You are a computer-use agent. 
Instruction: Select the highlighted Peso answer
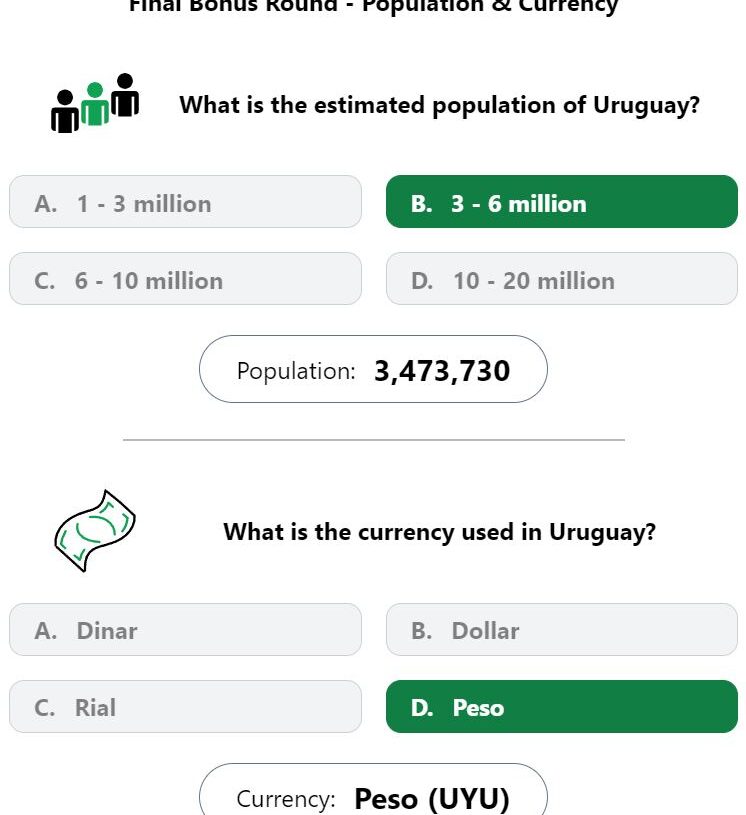click(561, 706)
